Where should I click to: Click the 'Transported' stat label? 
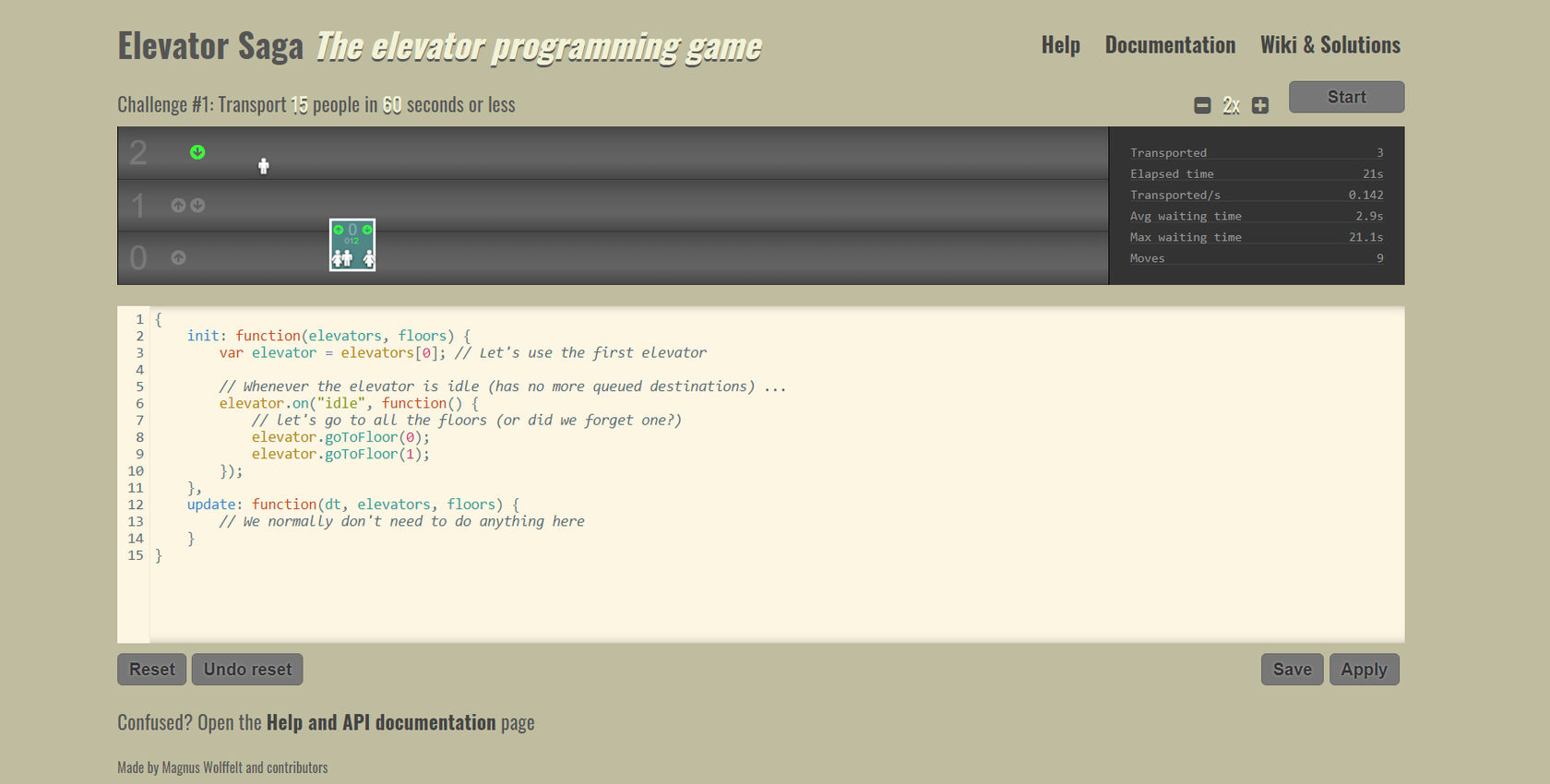click(x=1168, y=153)
